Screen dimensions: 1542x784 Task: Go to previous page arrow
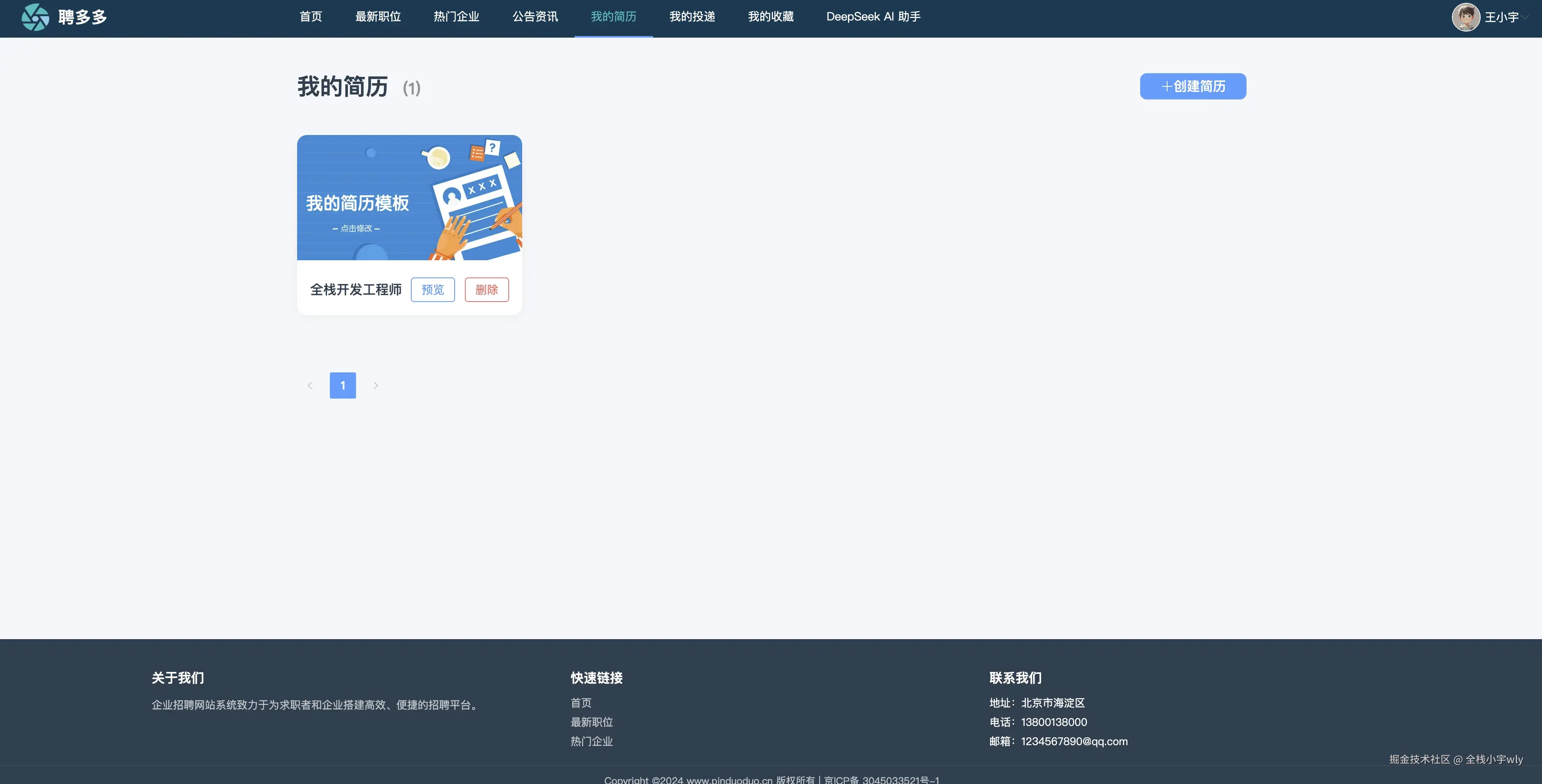pyautogui.click(x=309, y=385)
